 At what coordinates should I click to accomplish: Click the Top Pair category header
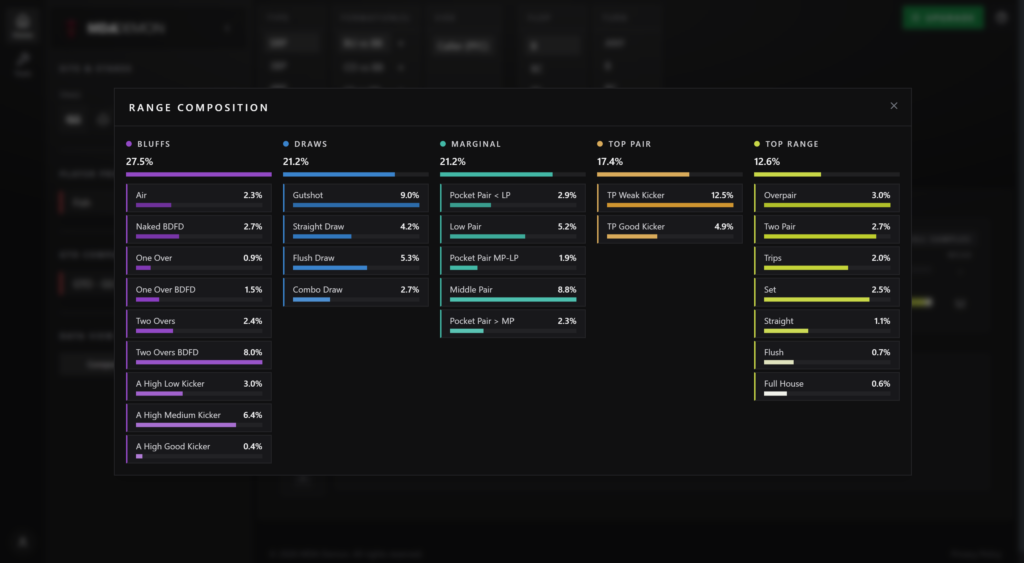(624, 144)
